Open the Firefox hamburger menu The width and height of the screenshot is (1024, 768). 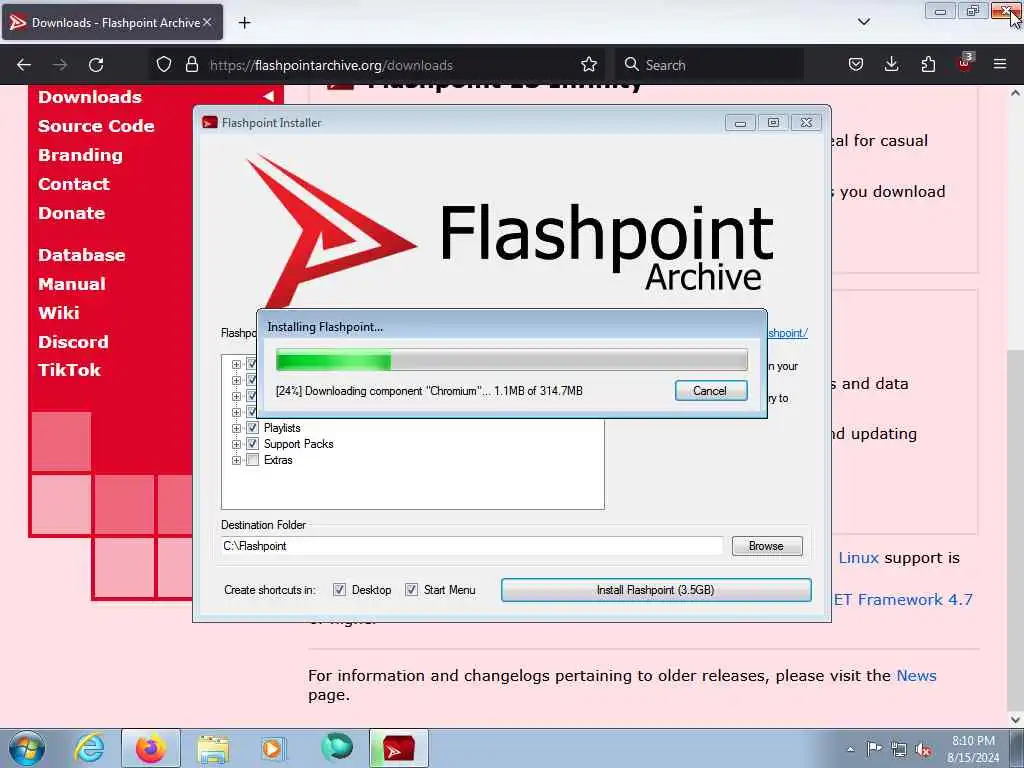tap(1000, 65)
